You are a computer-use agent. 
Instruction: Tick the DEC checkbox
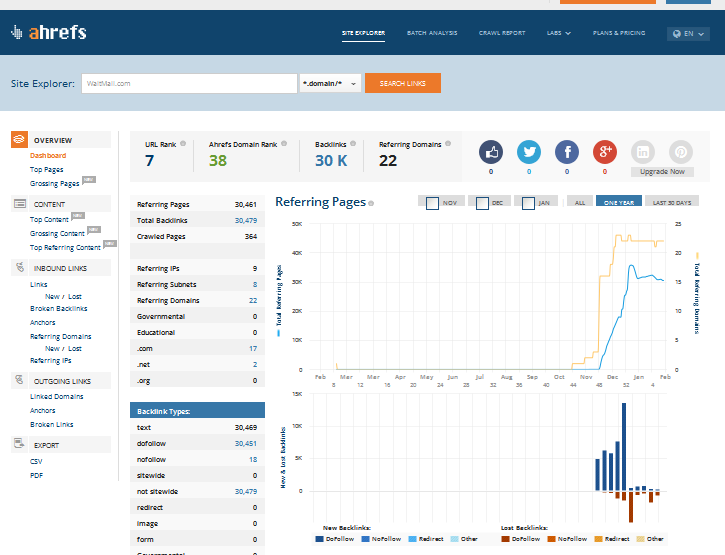(x=482, y=203)
